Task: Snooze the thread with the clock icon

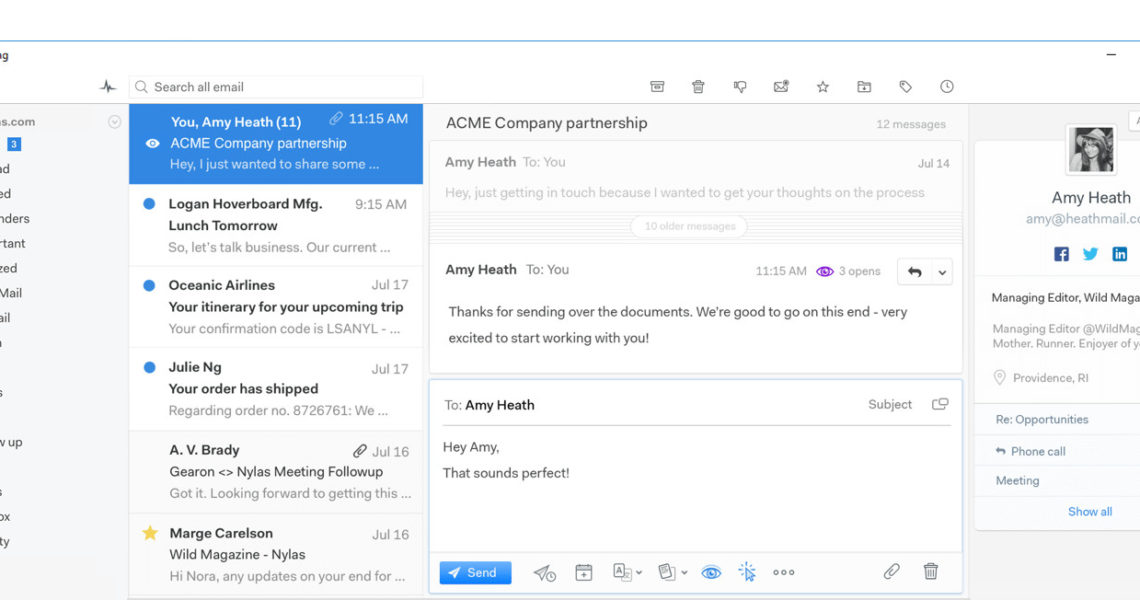Action: point(946,87)
